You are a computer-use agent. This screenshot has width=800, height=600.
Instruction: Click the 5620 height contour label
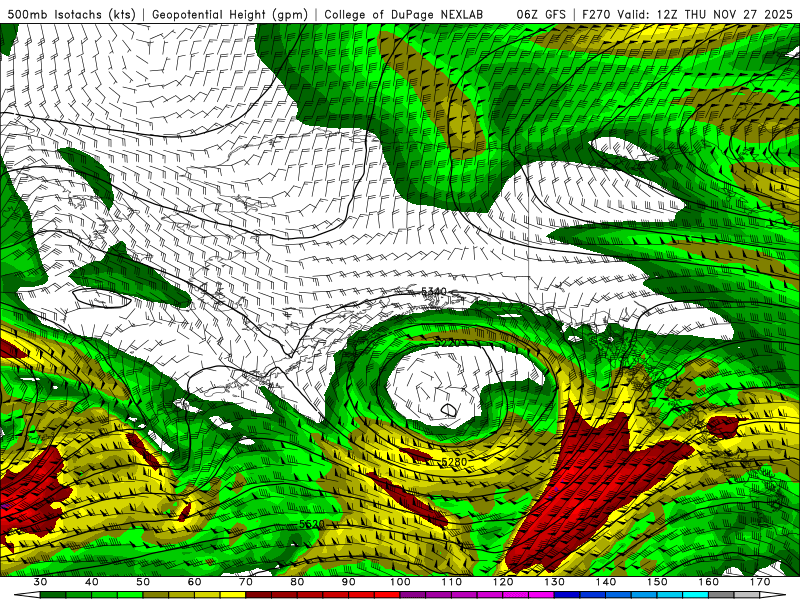(312, 524)
